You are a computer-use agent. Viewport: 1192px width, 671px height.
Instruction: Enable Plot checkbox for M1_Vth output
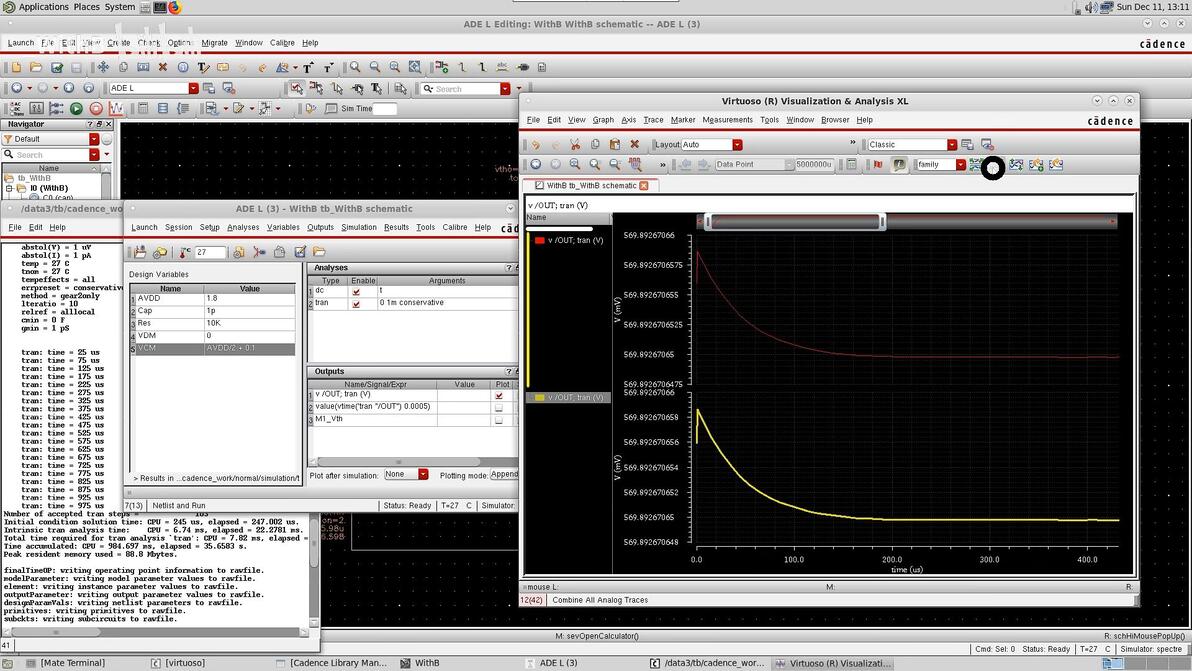click(x=499, y=420)
